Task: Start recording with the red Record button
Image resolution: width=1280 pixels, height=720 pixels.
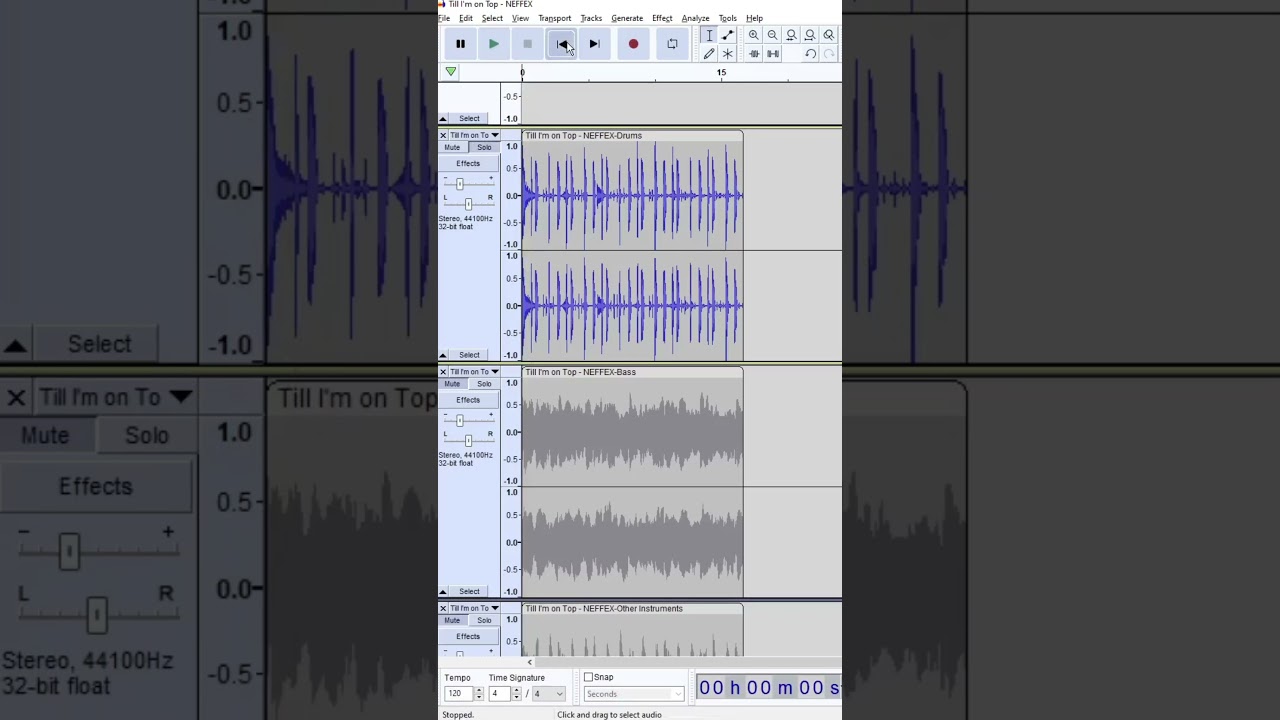Action: [x=633, y=44]
